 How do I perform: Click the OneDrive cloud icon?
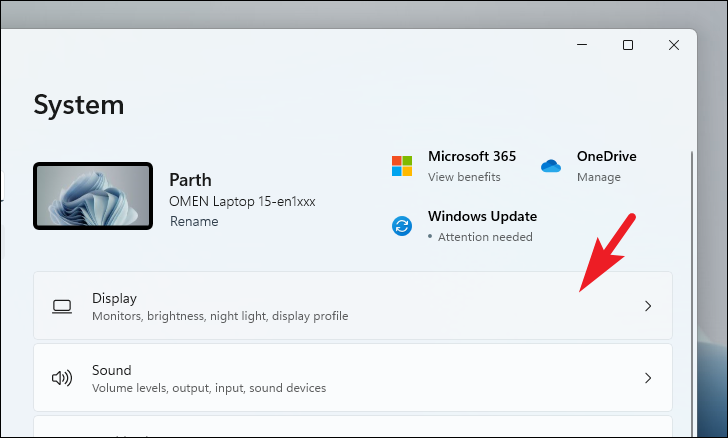tap(551, 166)
